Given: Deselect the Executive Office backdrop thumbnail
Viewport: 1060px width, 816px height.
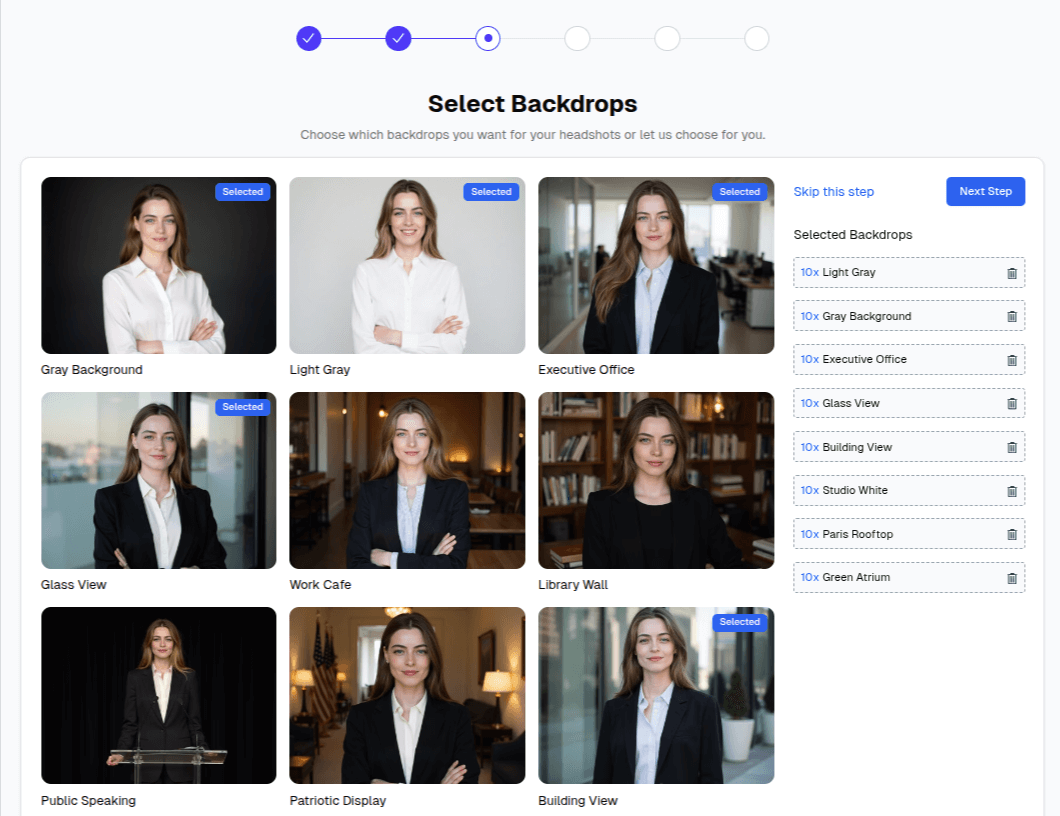Looking at the screenshot, I should (656, 265).
